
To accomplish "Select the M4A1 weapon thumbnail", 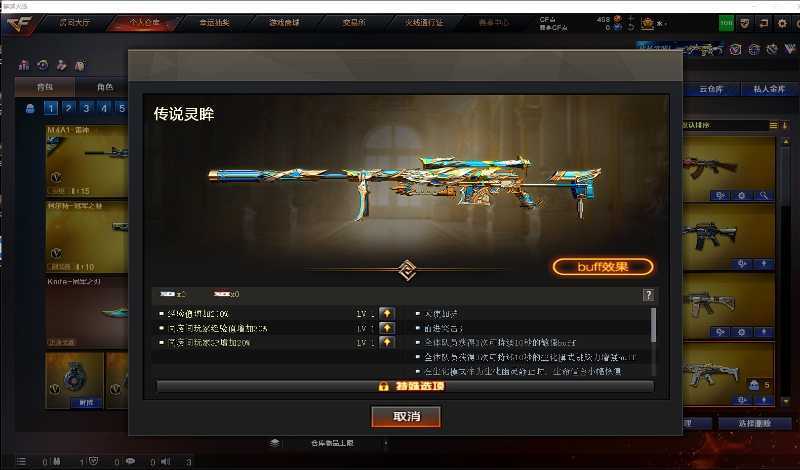I will (87, 161).
